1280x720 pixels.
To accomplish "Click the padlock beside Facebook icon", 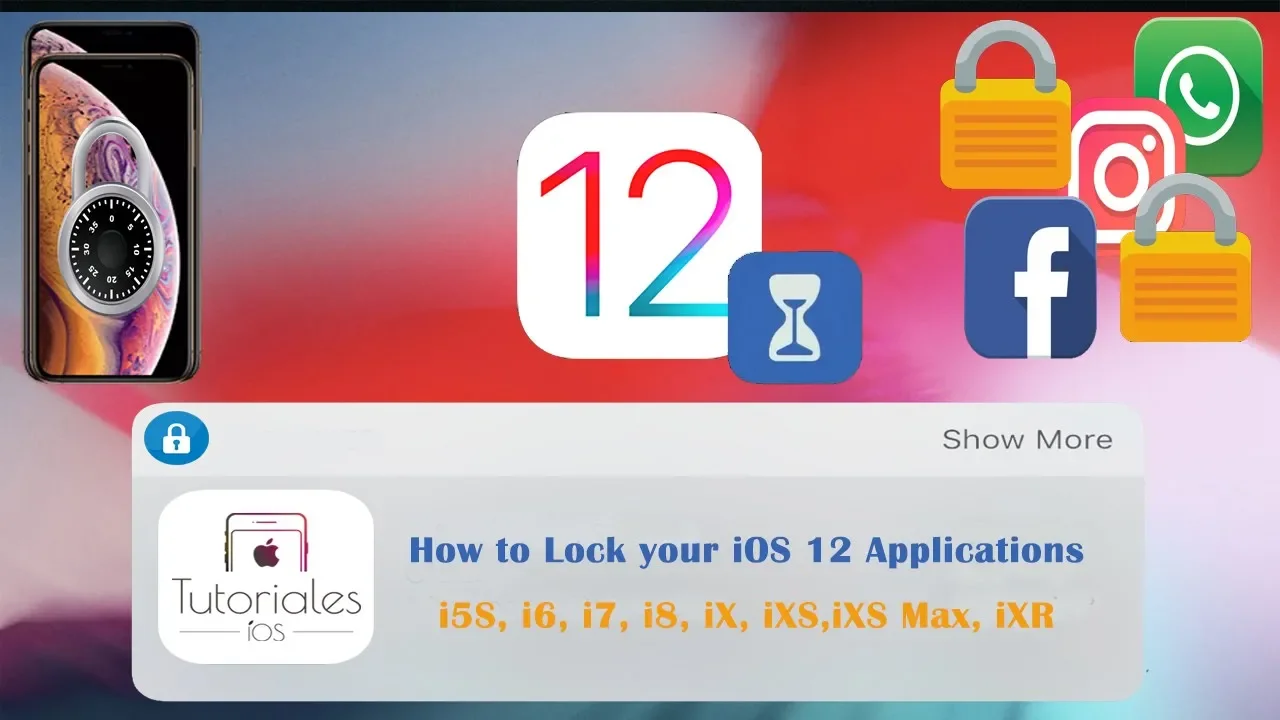I will pos(1186,258).
